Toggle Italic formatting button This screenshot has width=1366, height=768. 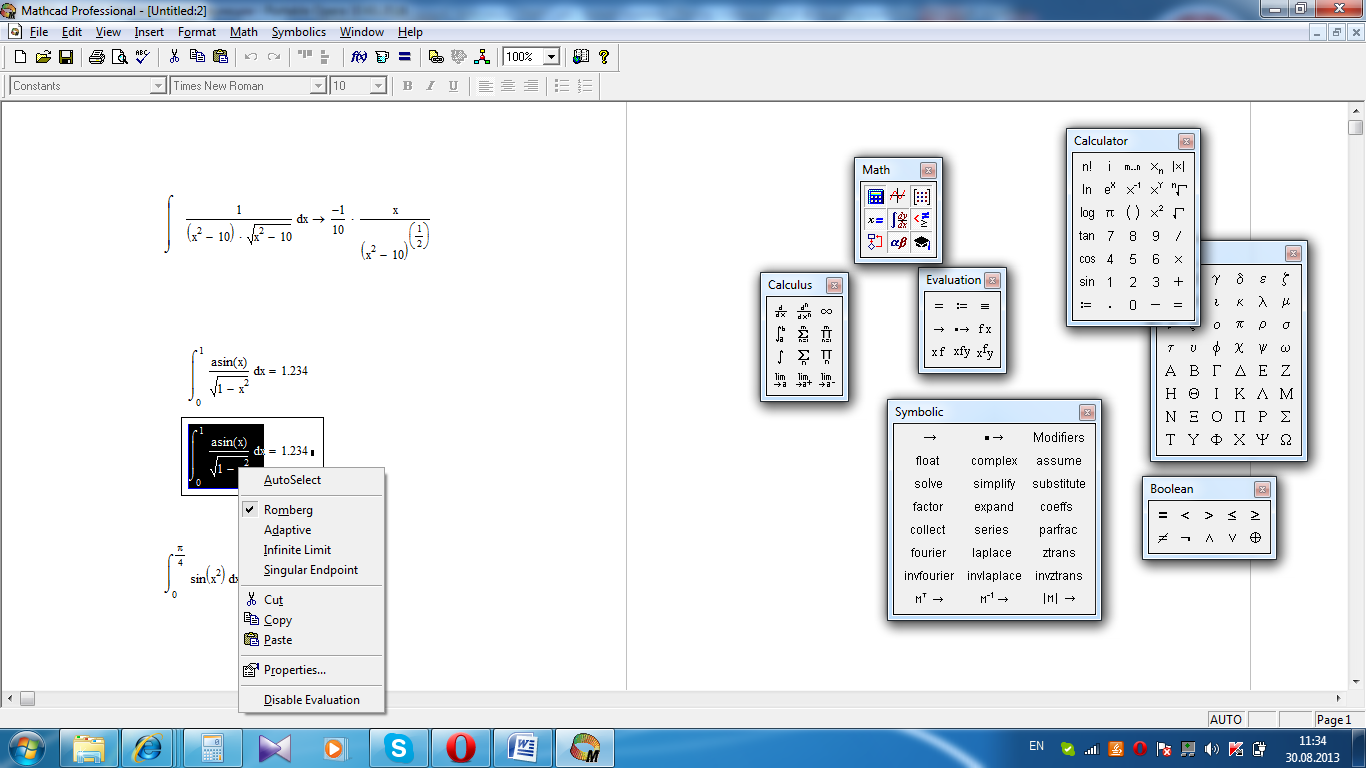click(430, 86)
